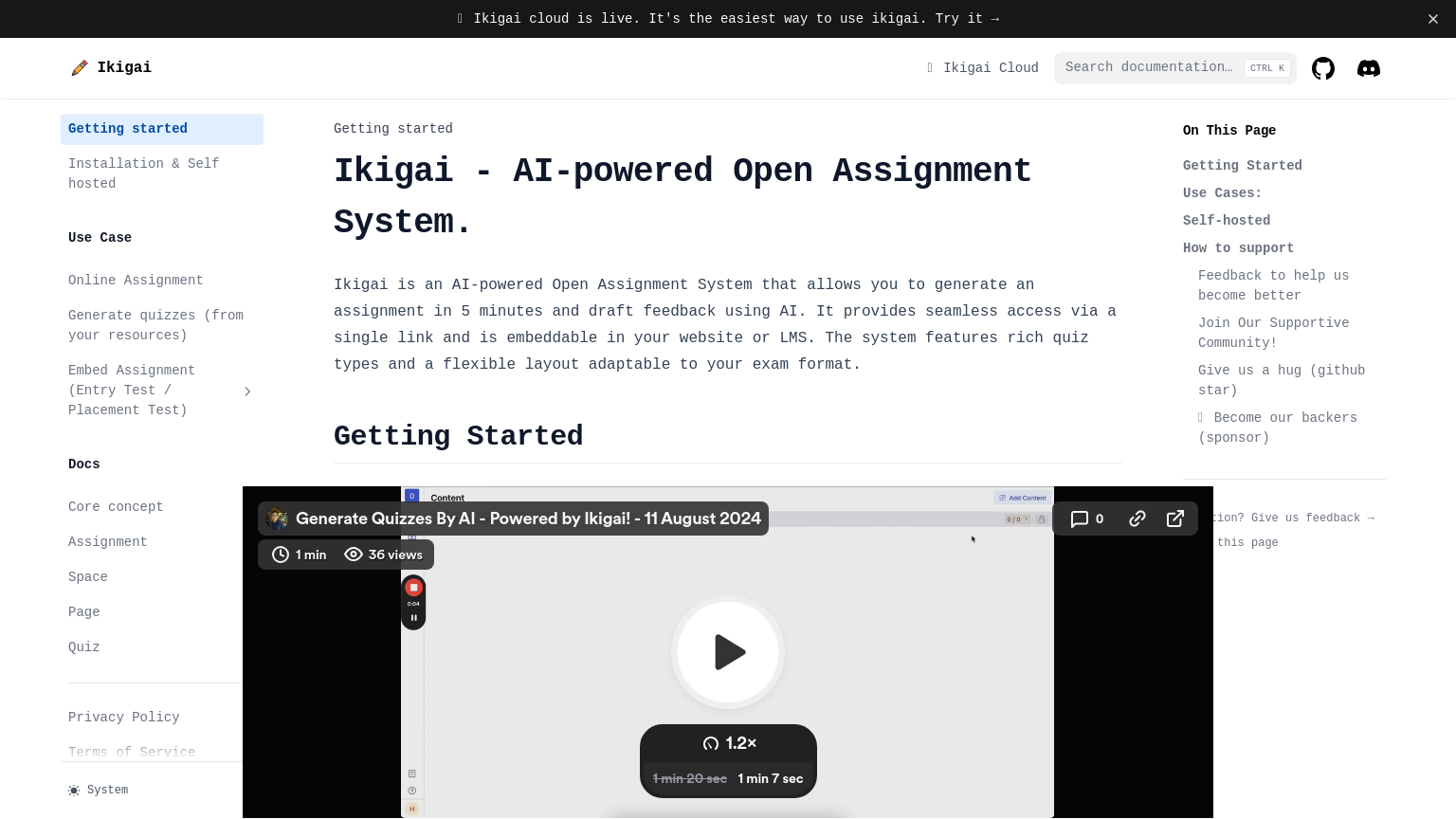Jump to Use Cases section
Image resolution: width=1456 pixels, height=819 pixels.
[1222, 193]
